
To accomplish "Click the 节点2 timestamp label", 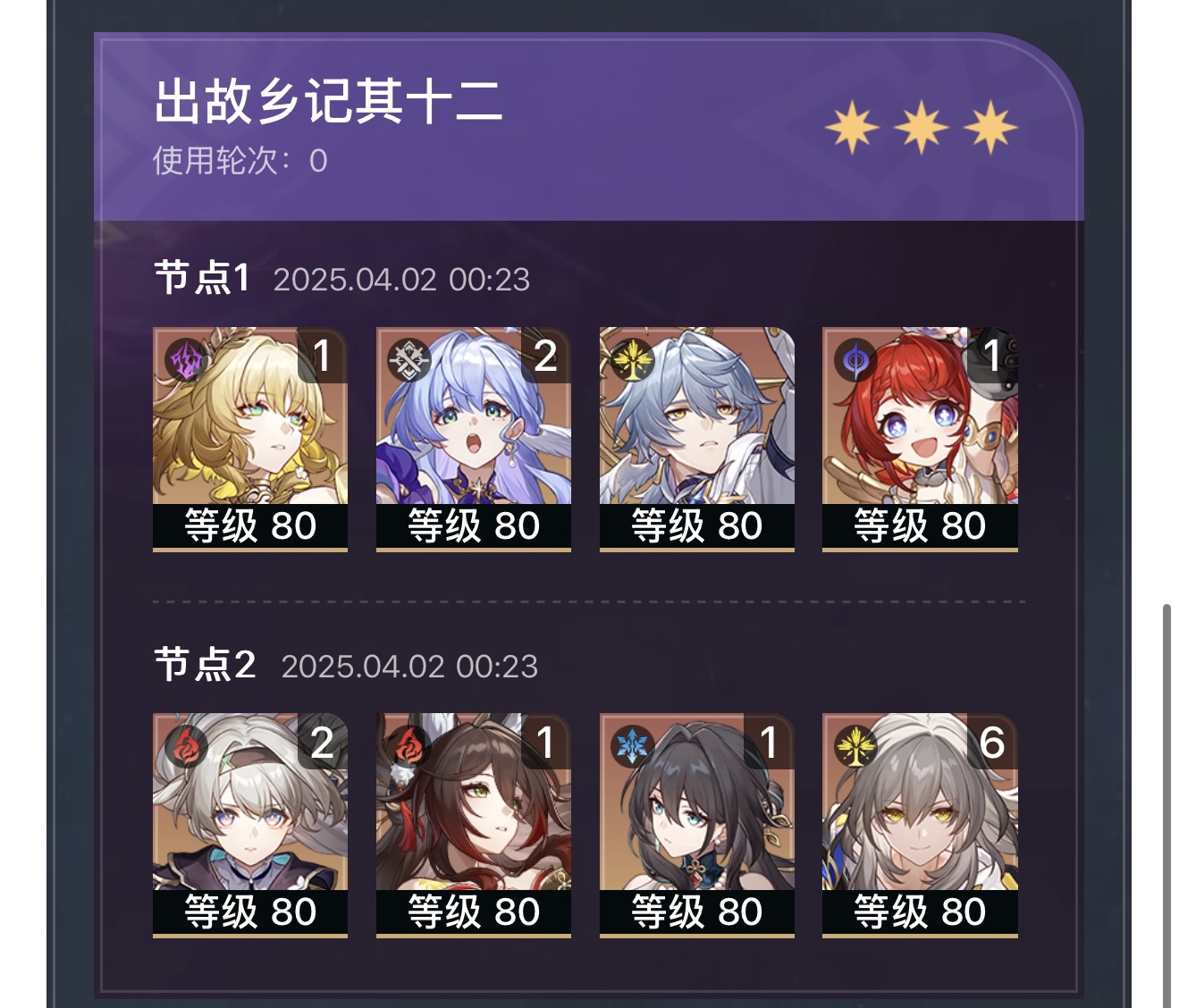I will click(x=409, y=667).
